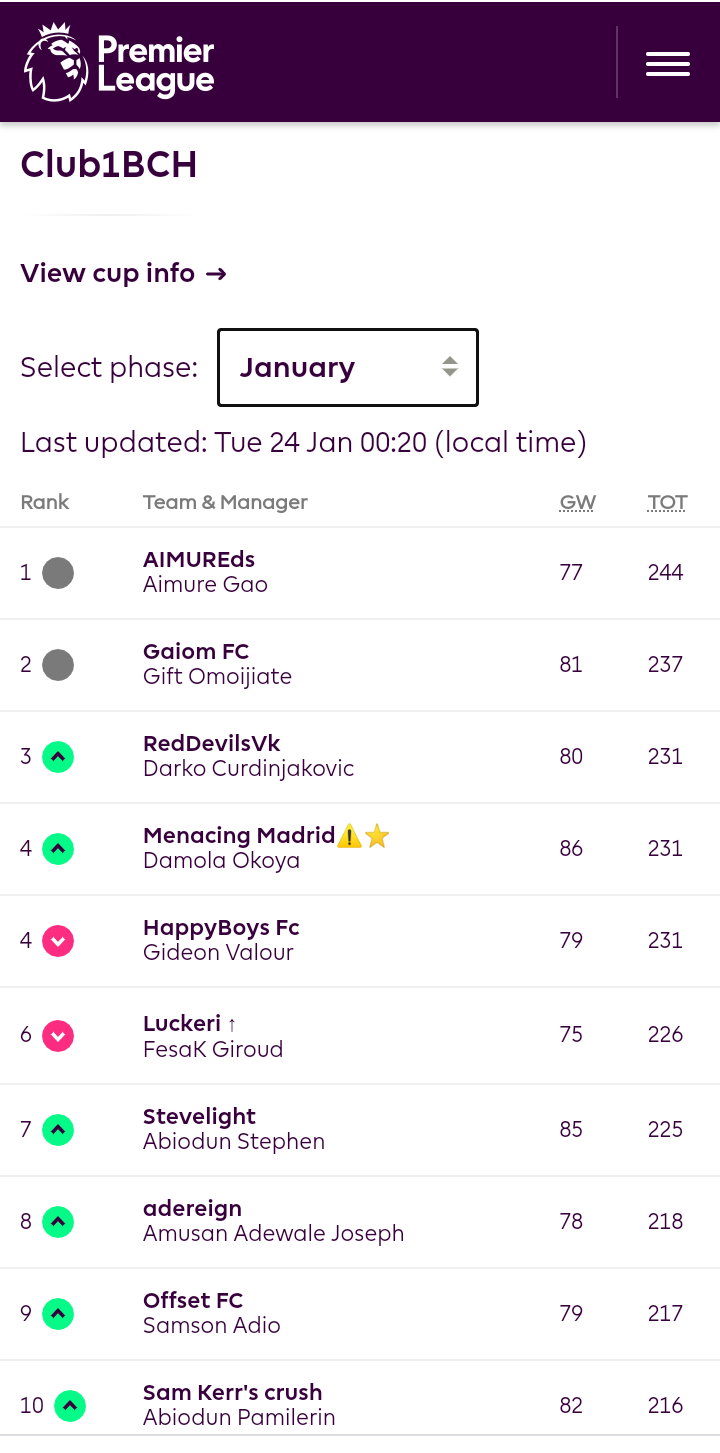Click the GW column header
Image resolution: width=720 pixels, height=1453 pixels.
pos(577,502)
